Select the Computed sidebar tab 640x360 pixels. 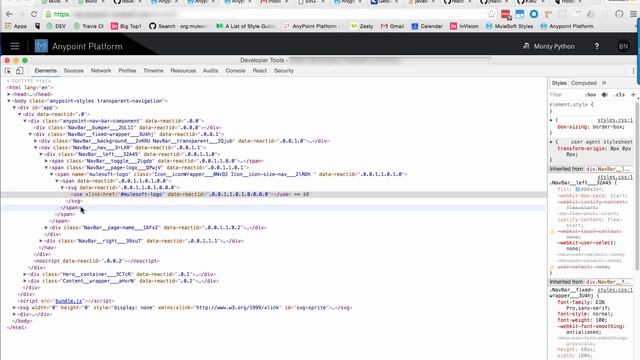[x=584, y=83]
